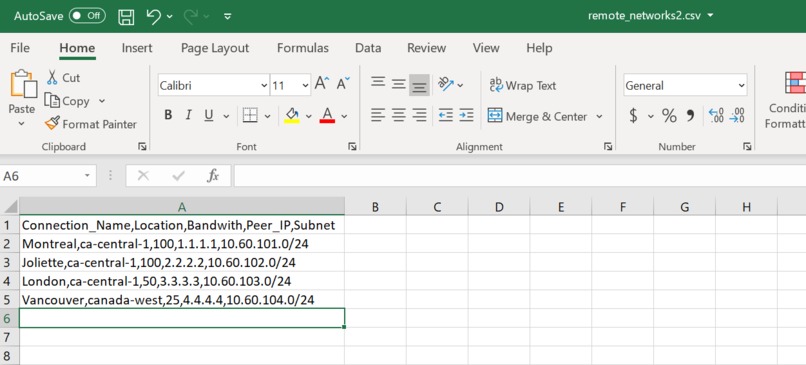Viewport: 806px width, 365px height.
Task: Click Top Align icon
Action: 378,83
